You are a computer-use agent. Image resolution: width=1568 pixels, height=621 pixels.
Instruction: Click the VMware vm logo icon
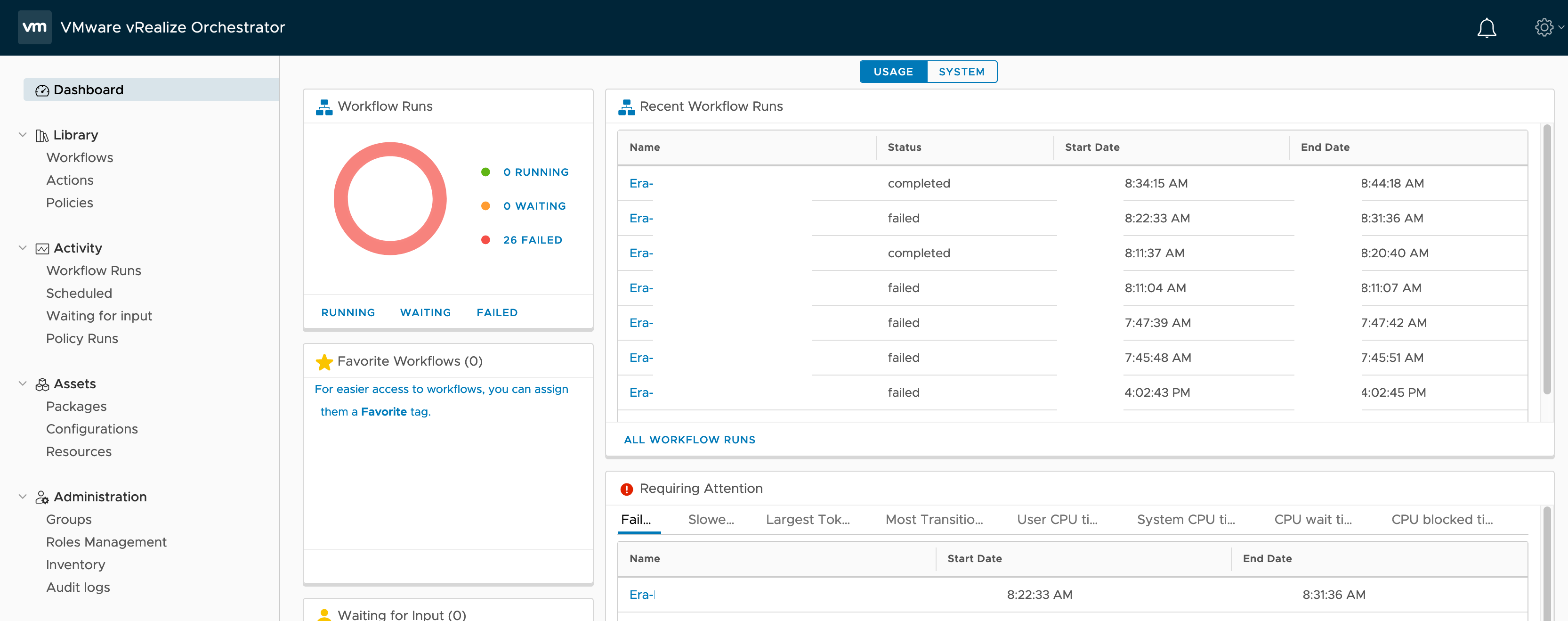click(34, 27)
